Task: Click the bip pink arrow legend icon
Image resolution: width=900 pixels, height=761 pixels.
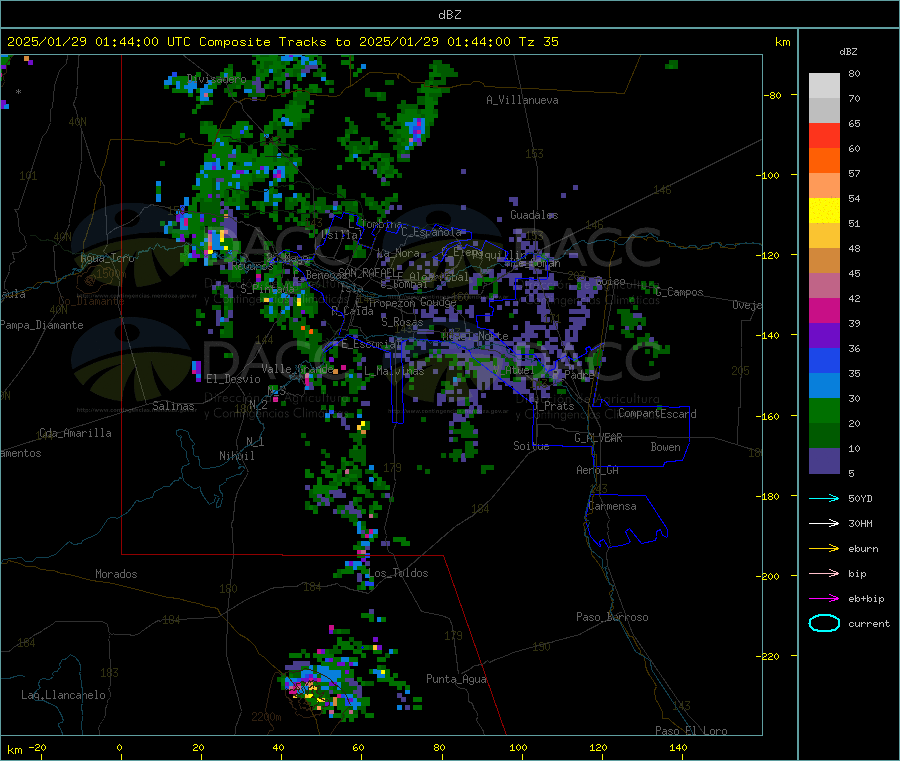Action: (824, 573)
